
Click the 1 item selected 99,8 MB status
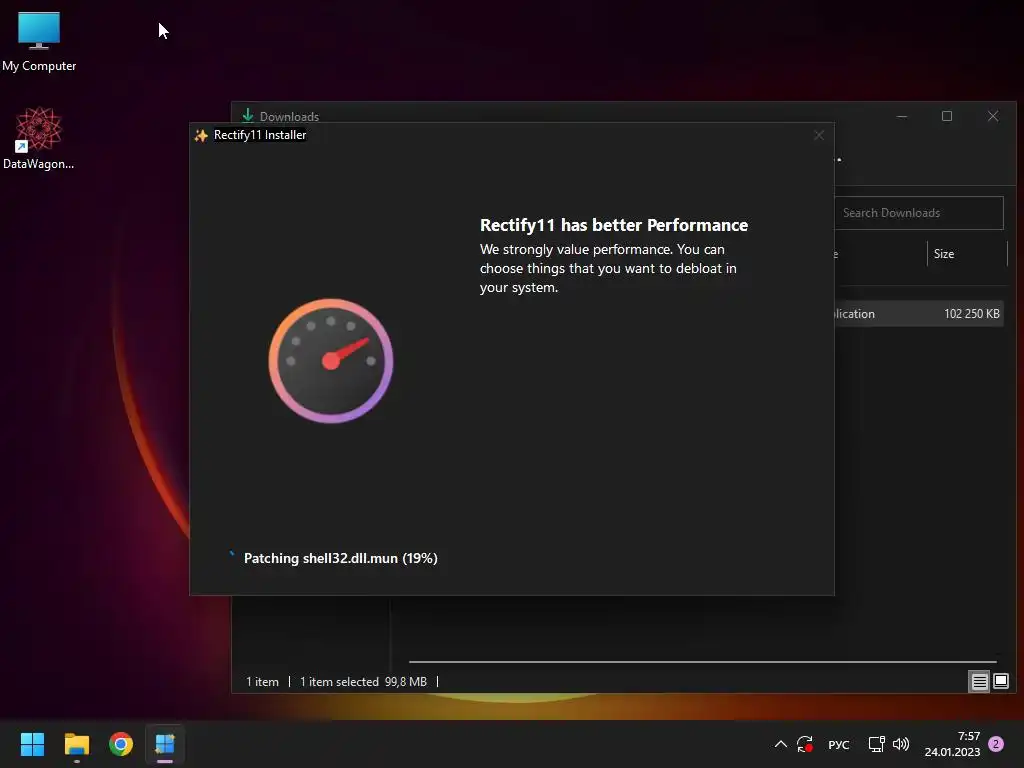[363, 682]
